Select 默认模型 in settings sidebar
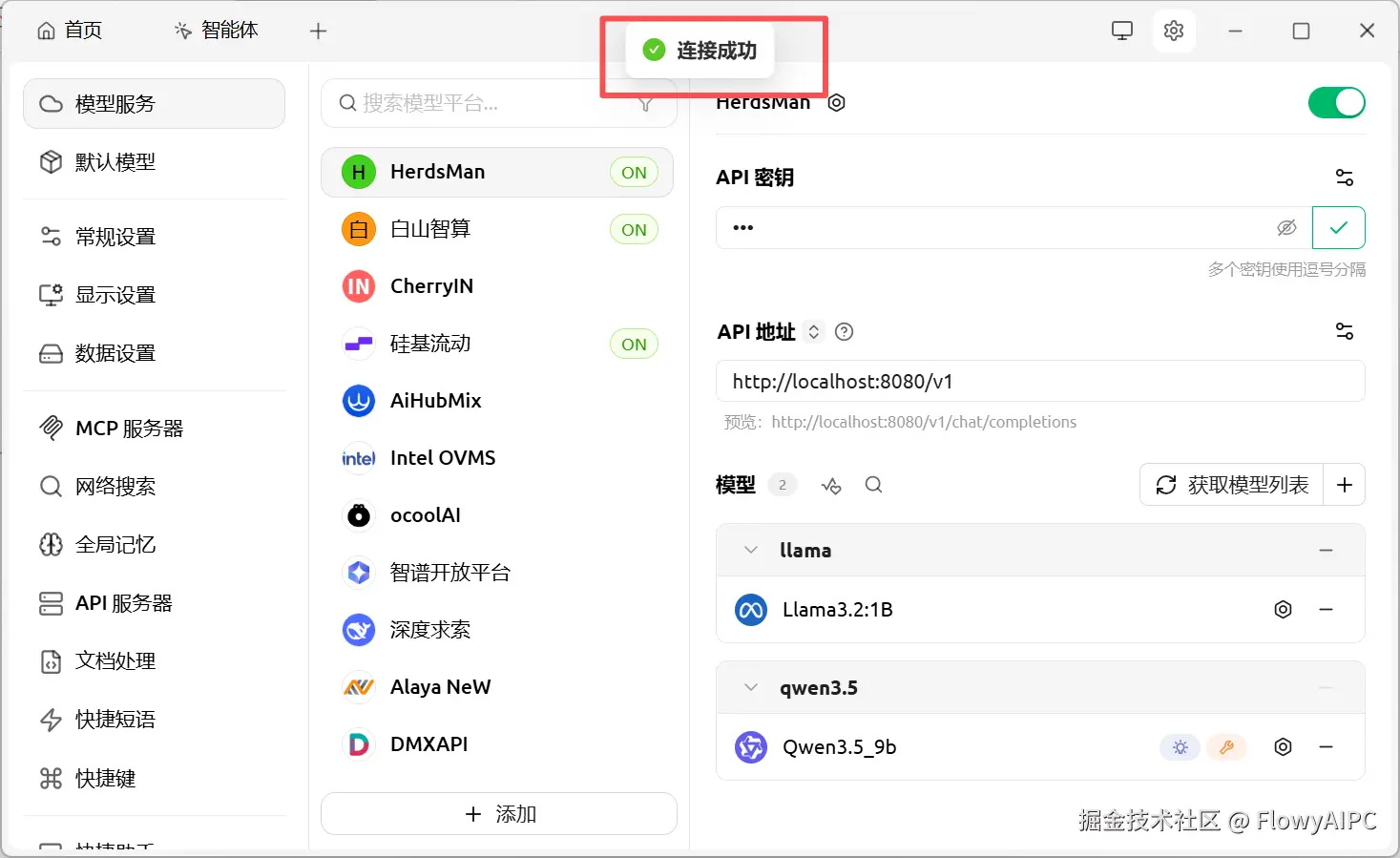Viewport: 1400px width, 858px height. 154,162
